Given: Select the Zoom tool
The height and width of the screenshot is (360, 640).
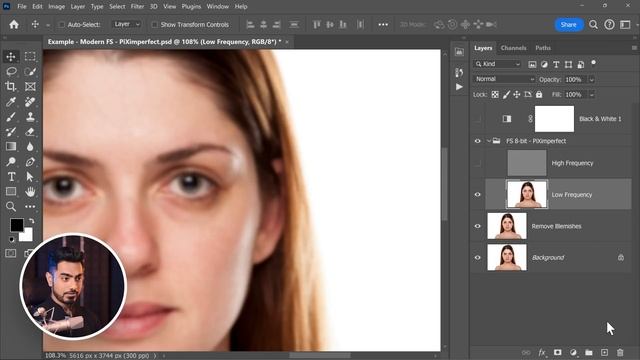Looking at the screenshot, I should tap(11, 207).
